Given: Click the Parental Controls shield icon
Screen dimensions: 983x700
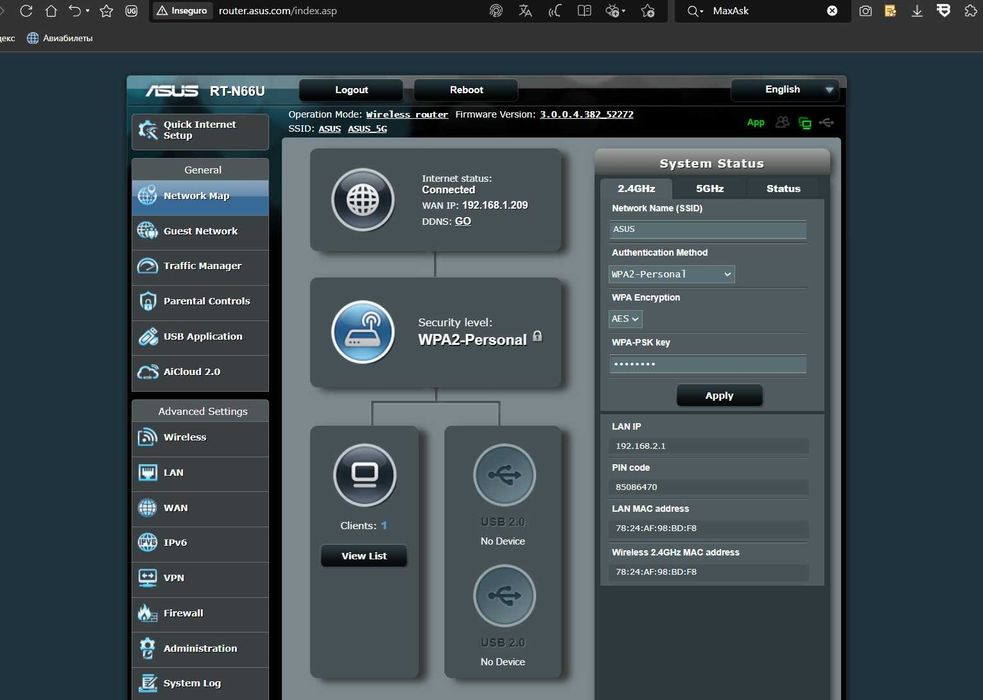Looking at the screenshot, I should (x=147, y=301).
